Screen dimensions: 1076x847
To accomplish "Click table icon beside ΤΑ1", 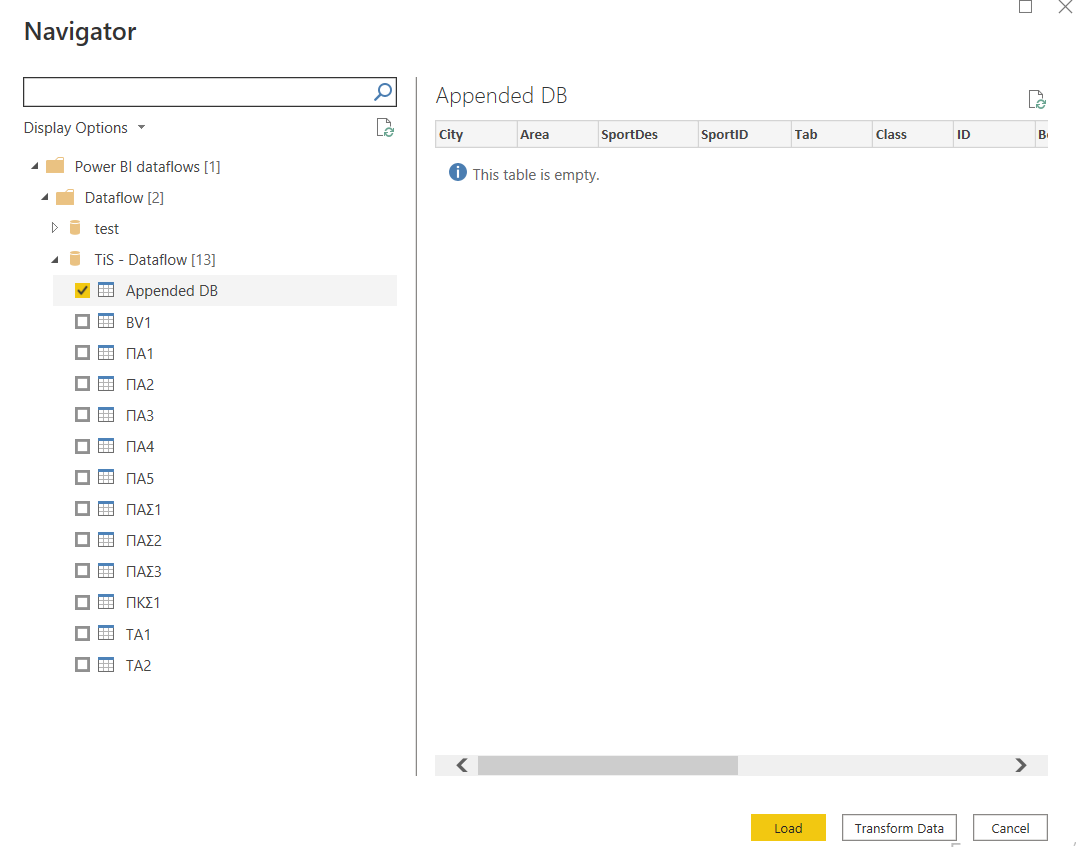I will [x=106, y=633].
